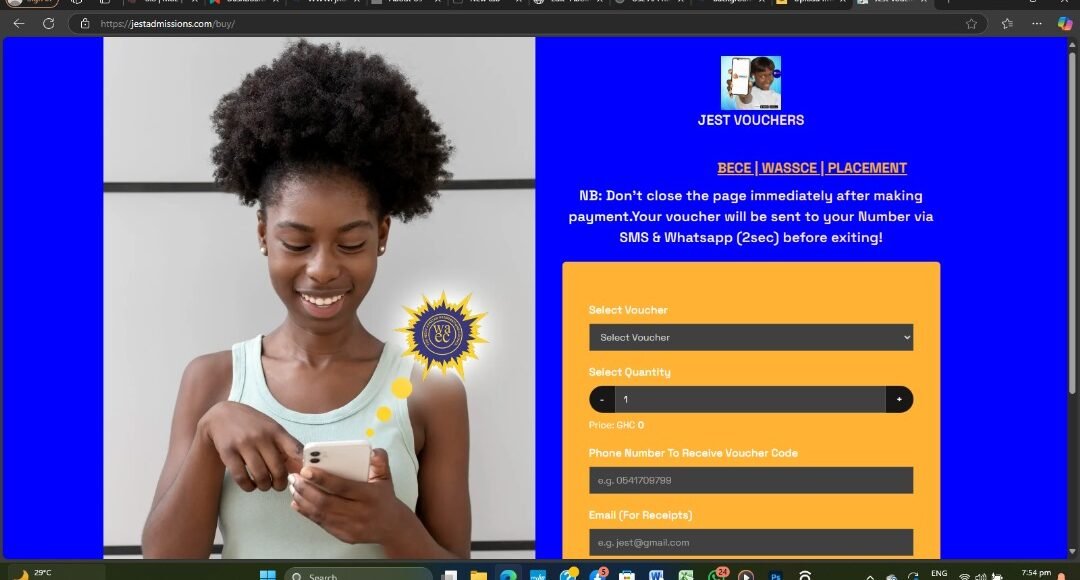This screenshot has height=580, width=1080.
Task: Increase quantity with the plus button
Action: [899, 400]
